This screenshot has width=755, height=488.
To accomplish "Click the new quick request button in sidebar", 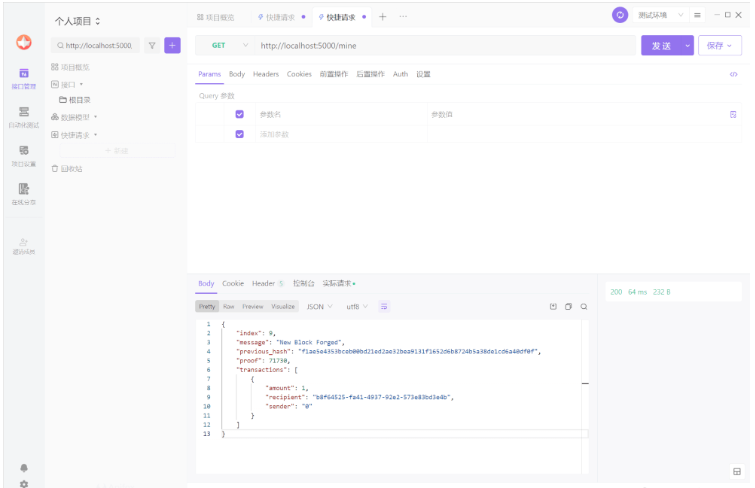I will [x=117, y=151].
